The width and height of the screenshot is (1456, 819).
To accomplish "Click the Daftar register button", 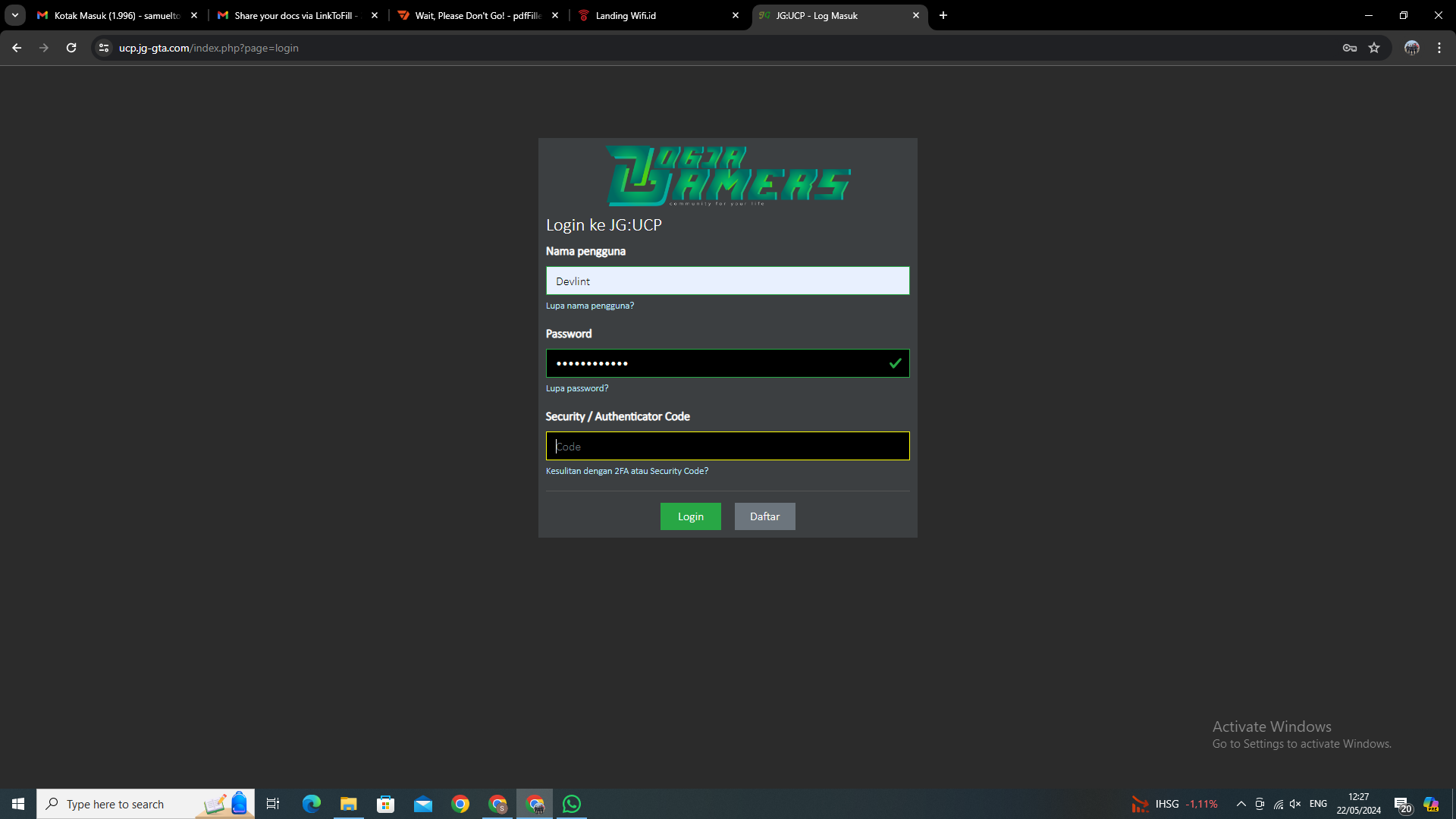I will [x=764, y=516].
